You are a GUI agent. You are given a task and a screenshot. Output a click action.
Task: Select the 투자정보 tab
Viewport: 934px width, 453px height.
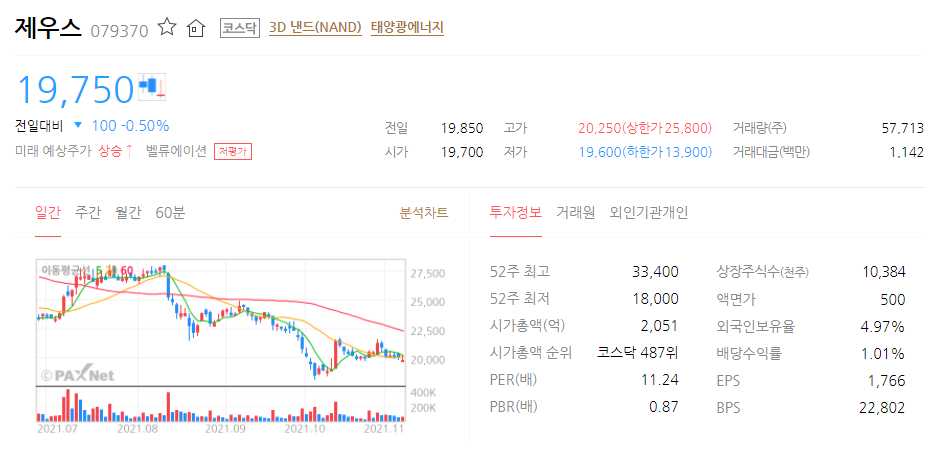(x=516, y=213)
